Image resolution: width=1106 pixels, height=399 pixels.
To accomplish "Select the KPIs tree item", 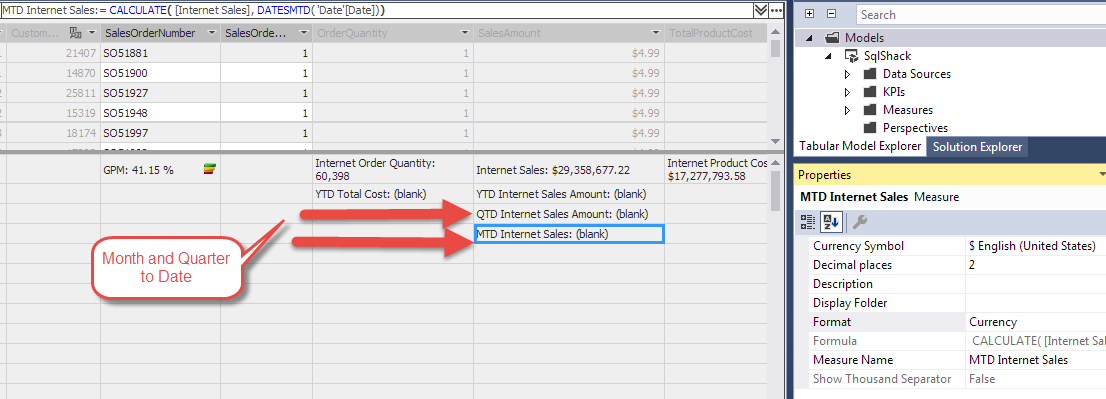I will point(894,92).
